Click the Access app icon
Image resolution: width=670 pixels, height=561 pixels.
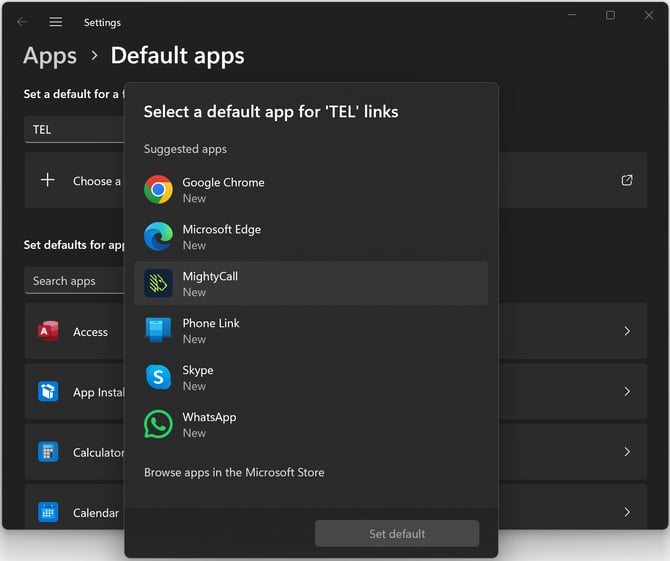click(x=48, y=331)
